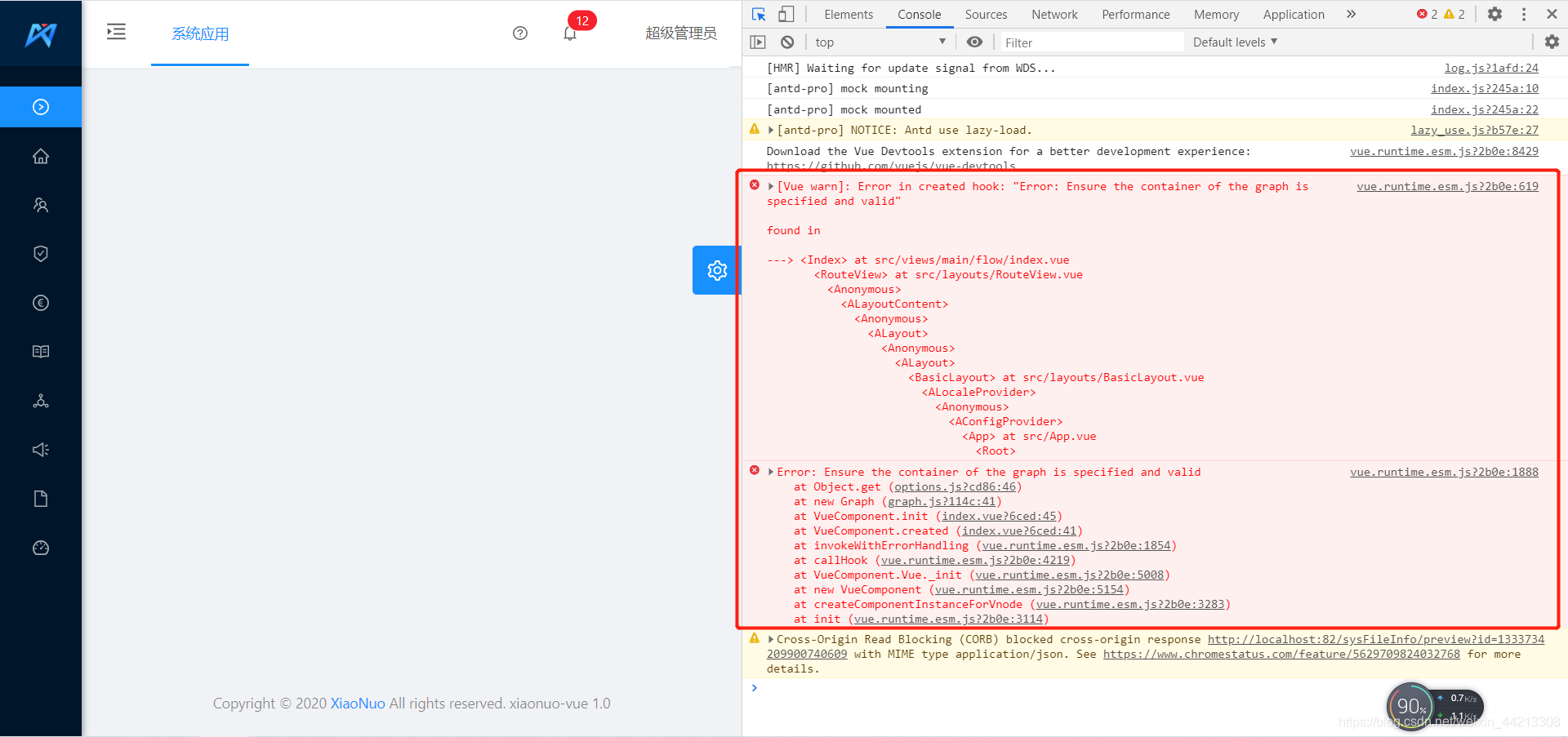The width and height of the screenshot is (1568, 737).
Task: Switch to the Network tab
Action: click(1054, 14)
